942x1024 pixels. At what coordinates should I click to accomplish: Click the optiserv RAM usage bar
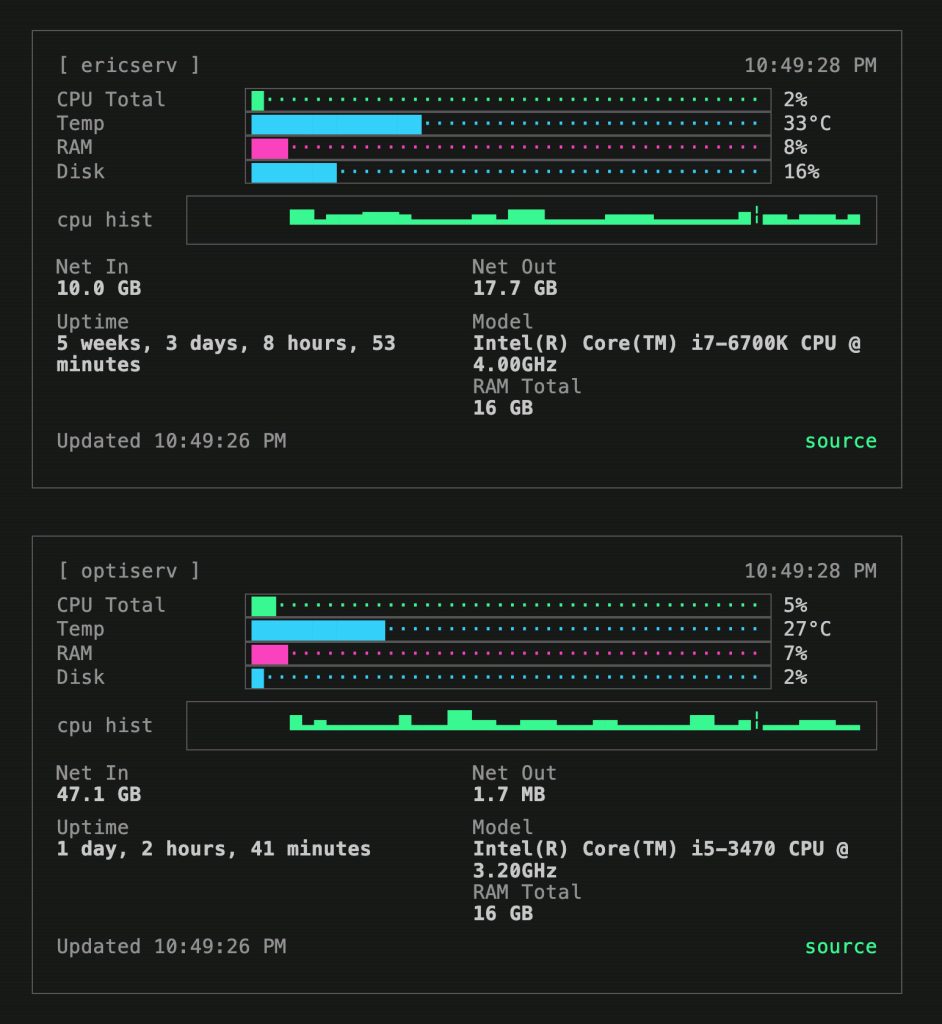click(508, 654)
